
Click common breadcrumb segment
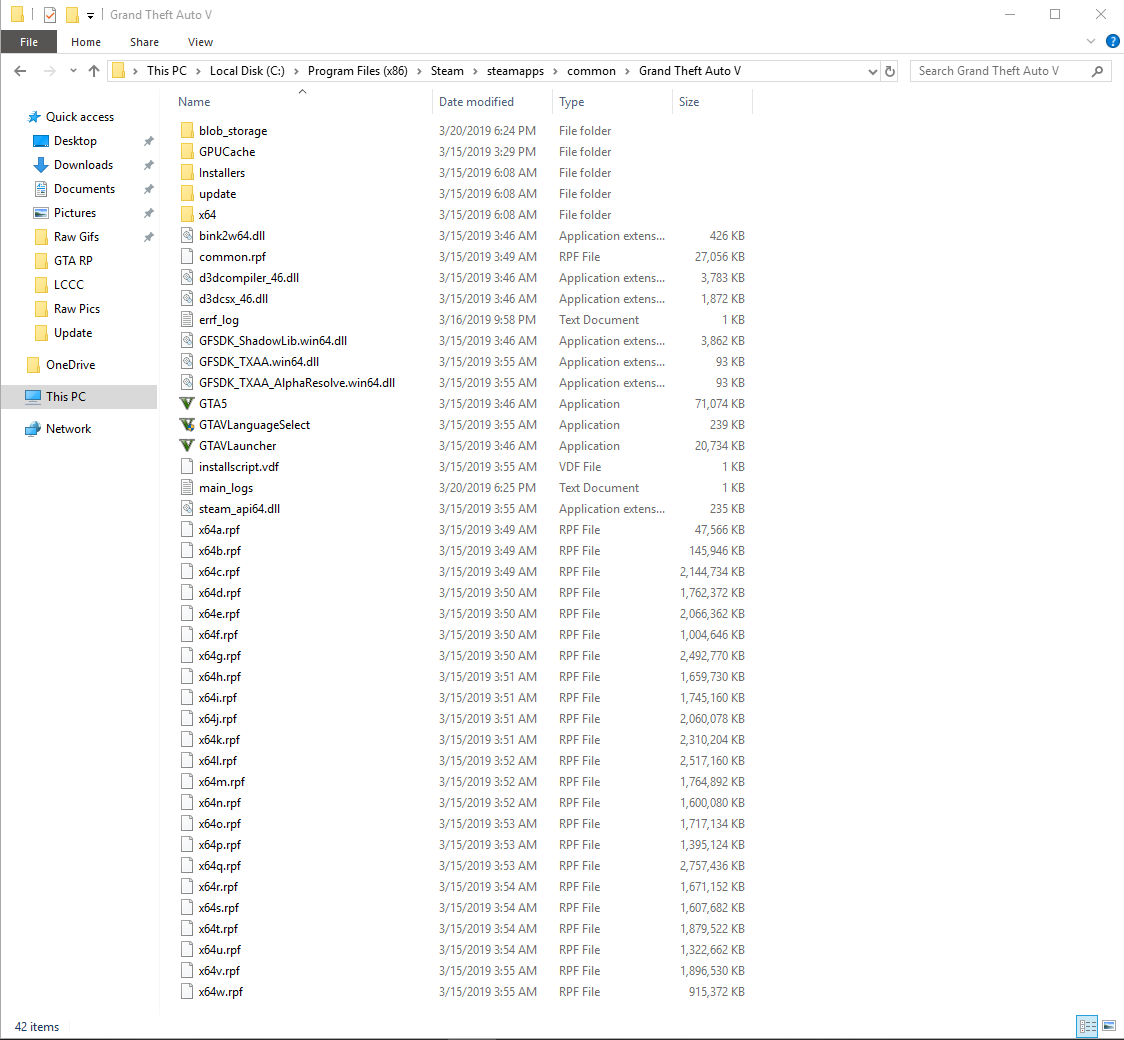click(591, 71)
